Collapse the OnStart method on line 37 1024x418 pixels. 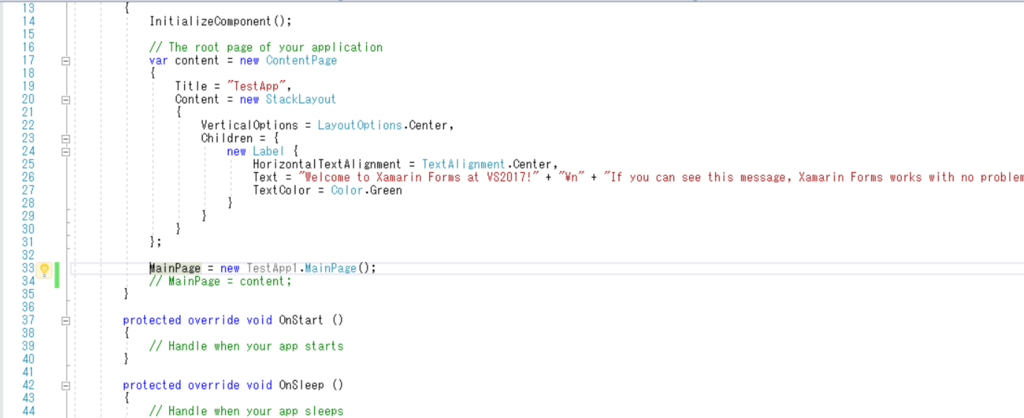(x=65, y=321)
